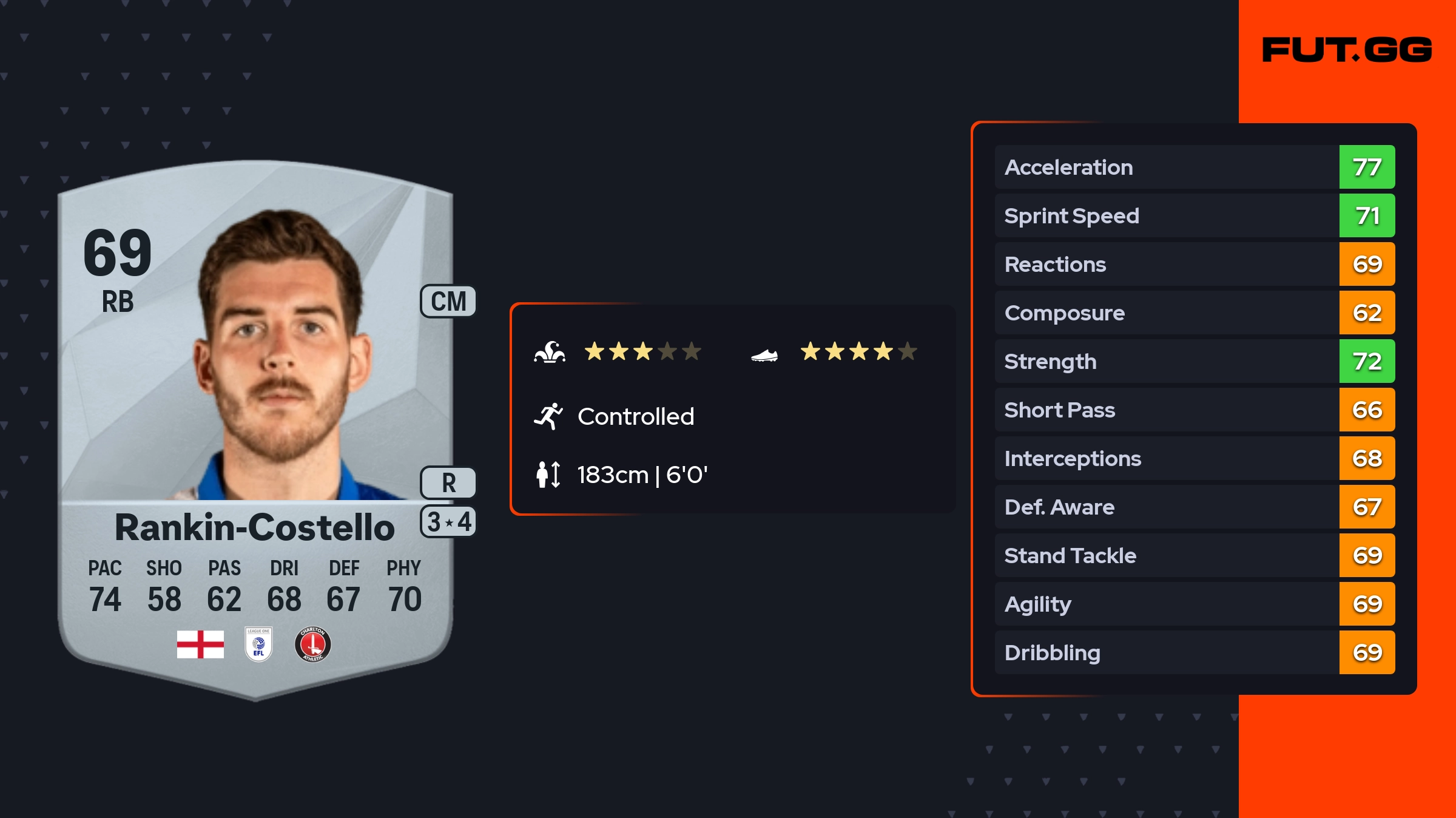Click the Controlled acceleration type label

636,416
